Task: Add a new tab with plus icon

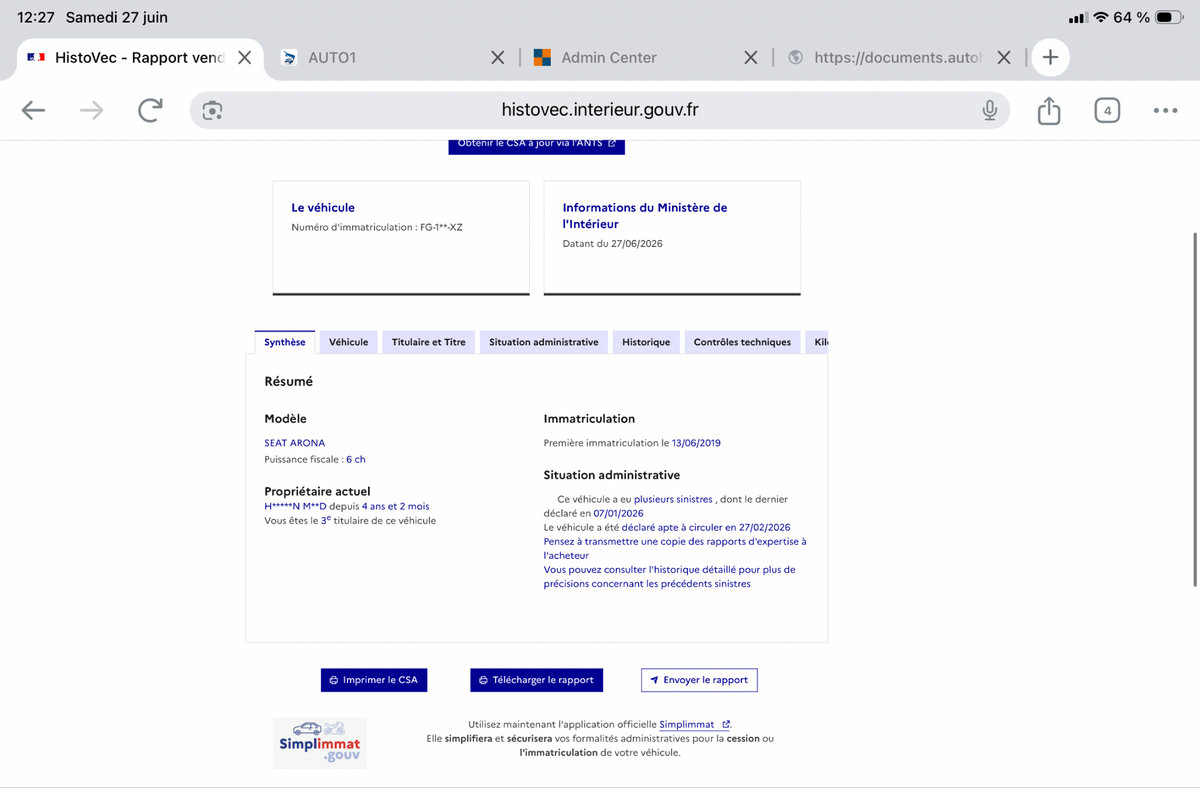Action: tap(1050, 57)
